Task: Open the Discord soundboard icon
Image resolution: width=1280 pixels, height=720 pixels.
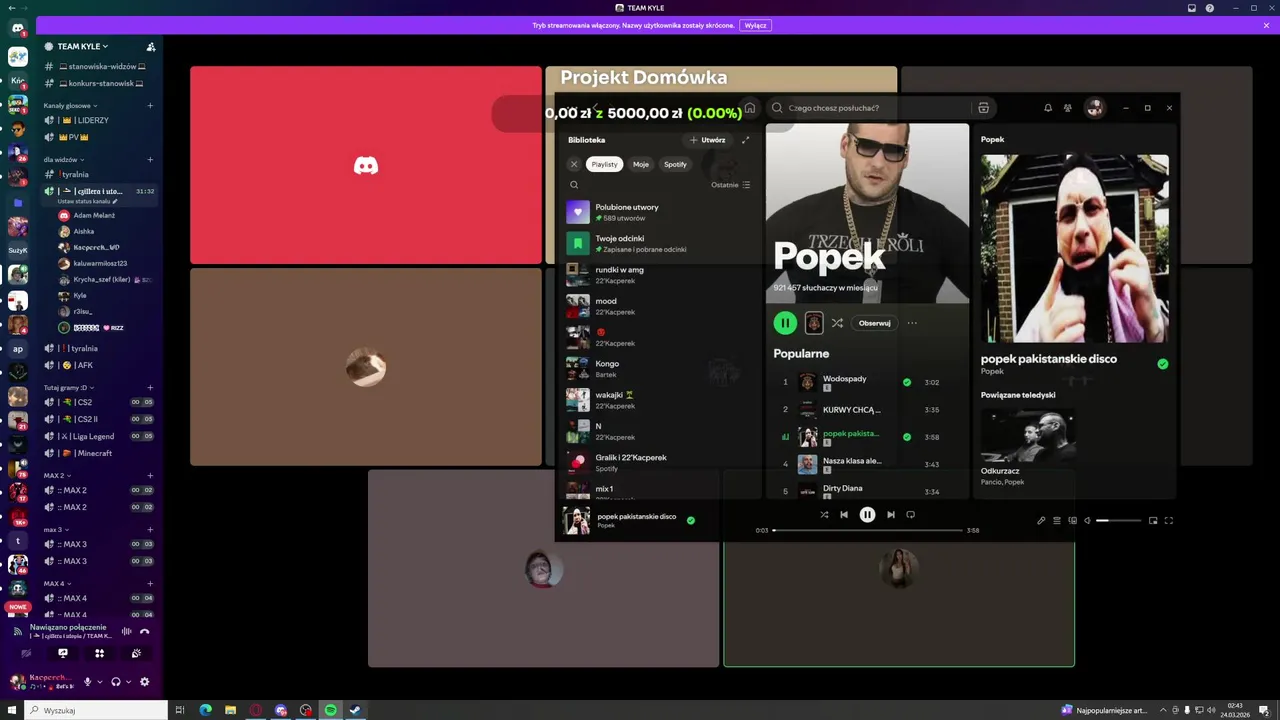Action: tap(136, 653)
